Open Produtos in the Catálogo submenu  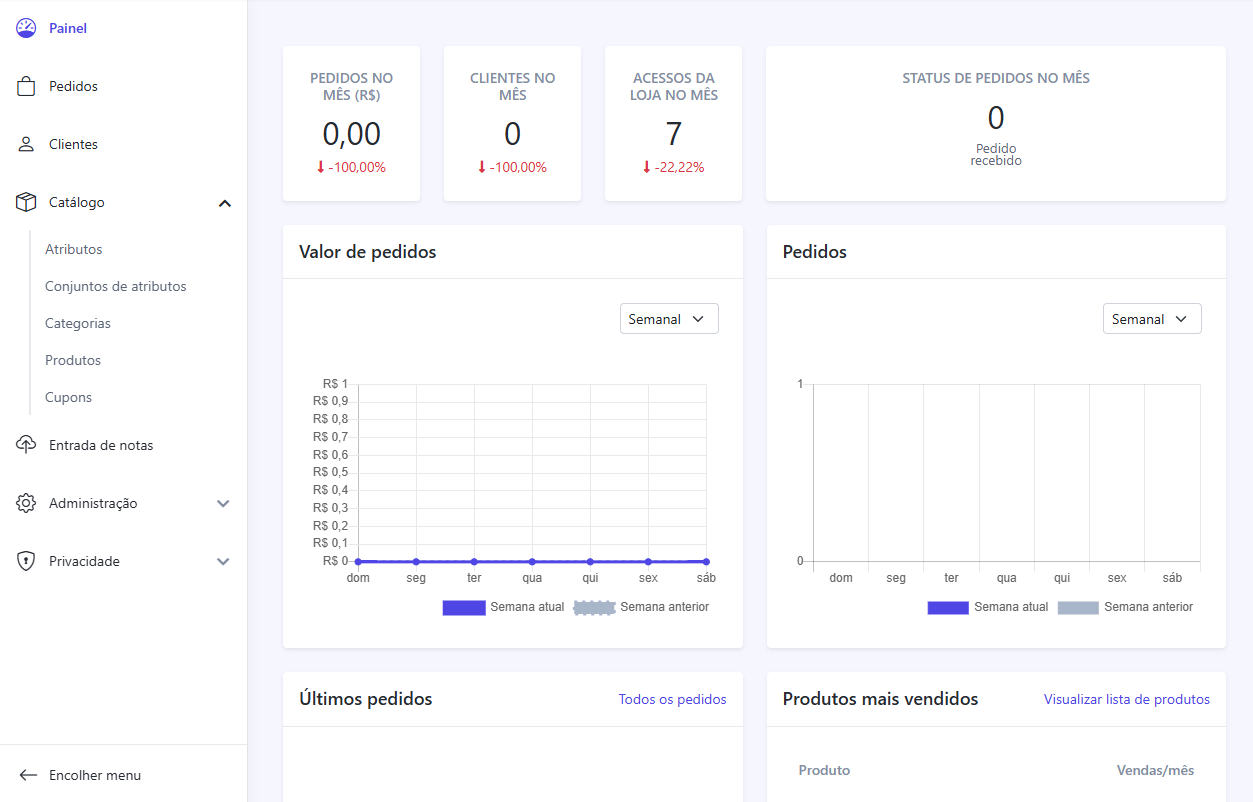tap(73, 360)
